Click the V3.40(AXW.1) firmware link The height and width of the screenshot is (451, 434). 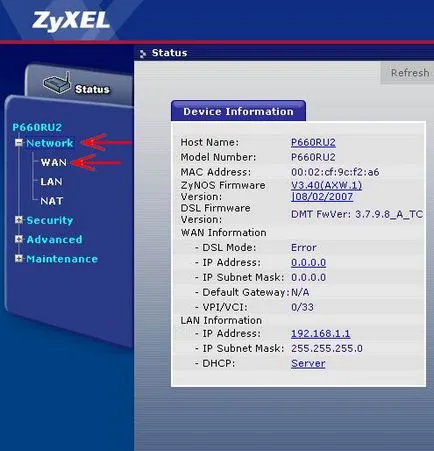coord(326,185)
